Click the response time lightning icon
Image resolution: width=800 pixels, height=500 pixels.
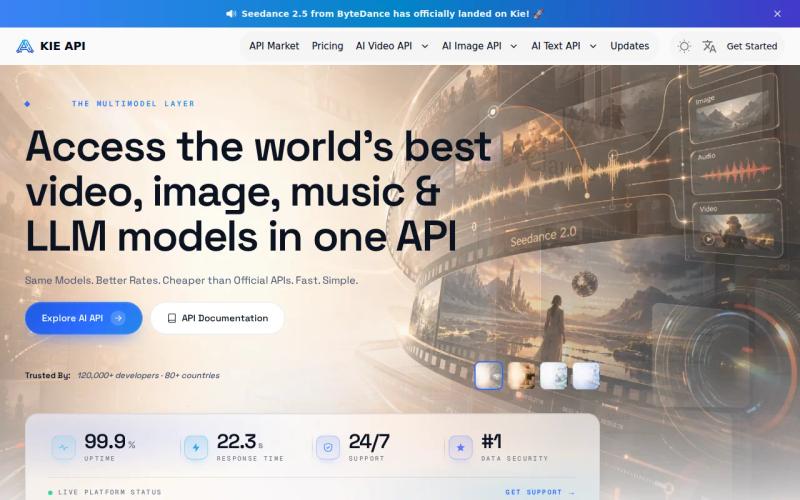pyautogui.click(x=196, y=447)
